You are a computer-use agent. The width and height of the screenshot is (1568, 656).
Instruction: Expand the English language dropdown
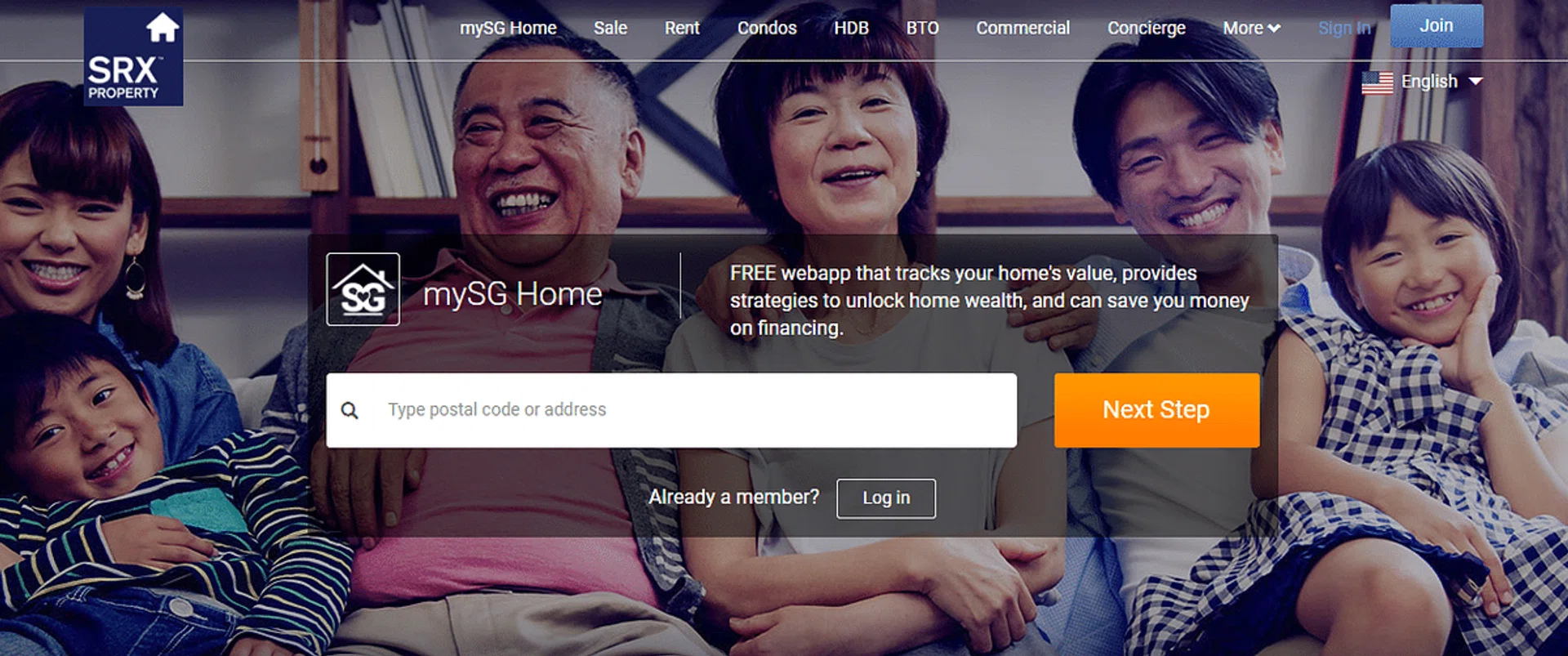tap(1422, 82)
